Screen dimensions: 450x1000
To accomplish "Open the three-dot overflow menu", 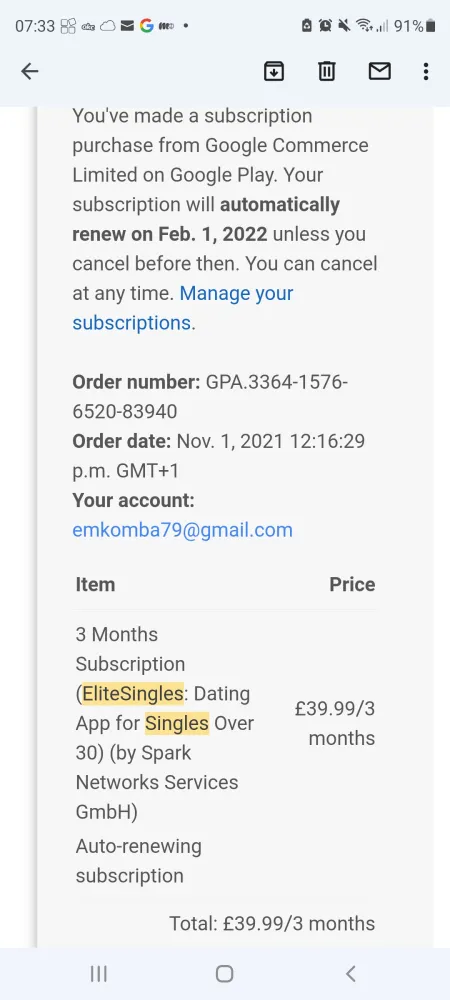I will pyautogui.click(x=426, y=71).
